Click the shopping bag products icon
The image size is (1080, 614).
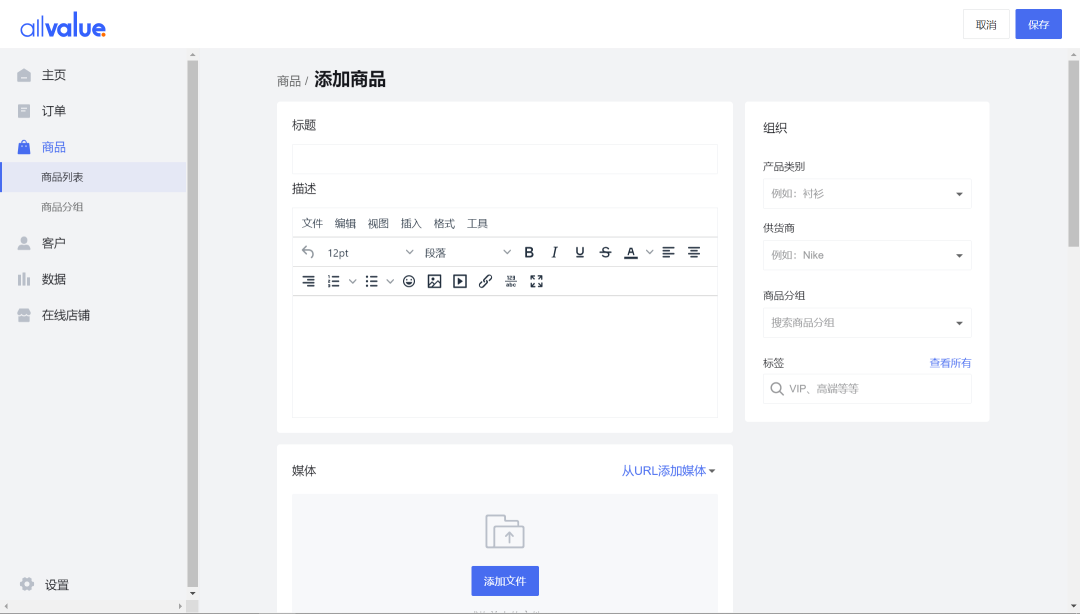pyautogui.click(x=24, y=147)
